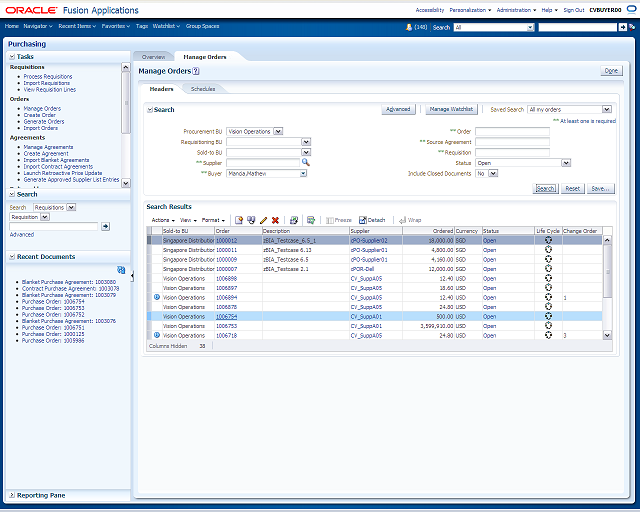Click the export to spreadsheet icon

tap(311, 220)
